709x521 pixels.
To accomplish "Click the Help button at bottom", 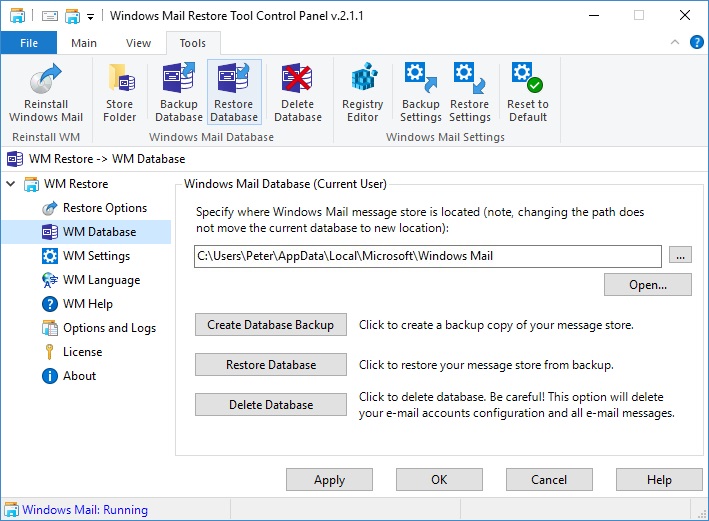I will point(659,479).
